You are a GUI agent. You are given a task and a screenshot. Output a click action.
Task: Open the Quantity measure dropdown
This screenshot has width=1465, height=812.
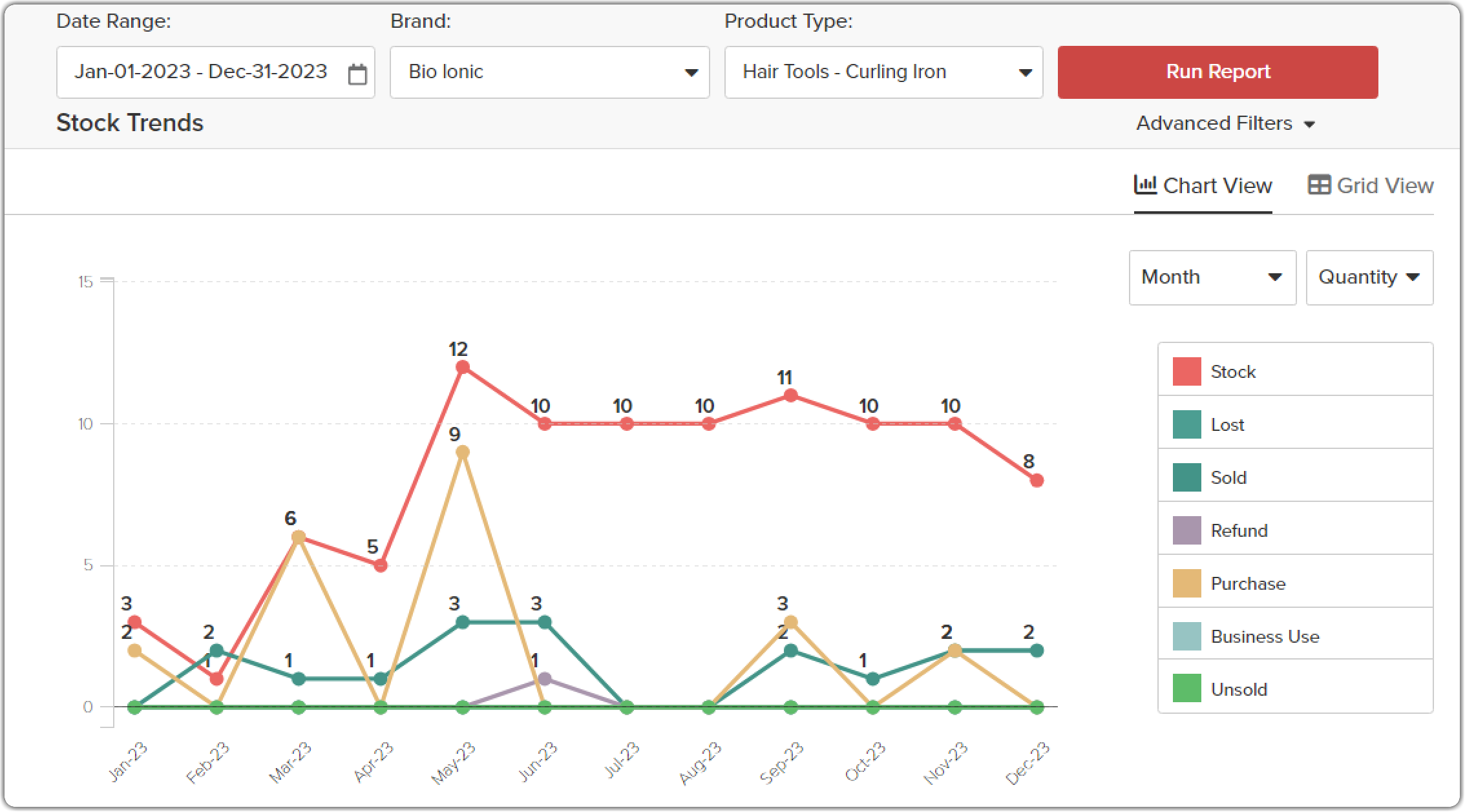[1369, 277]
